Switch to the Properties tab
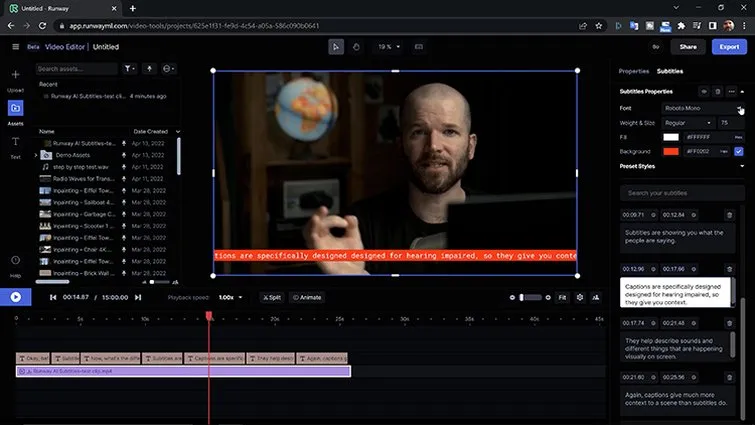The width and height of the screenshot is (755, 425). coord(634,71)
